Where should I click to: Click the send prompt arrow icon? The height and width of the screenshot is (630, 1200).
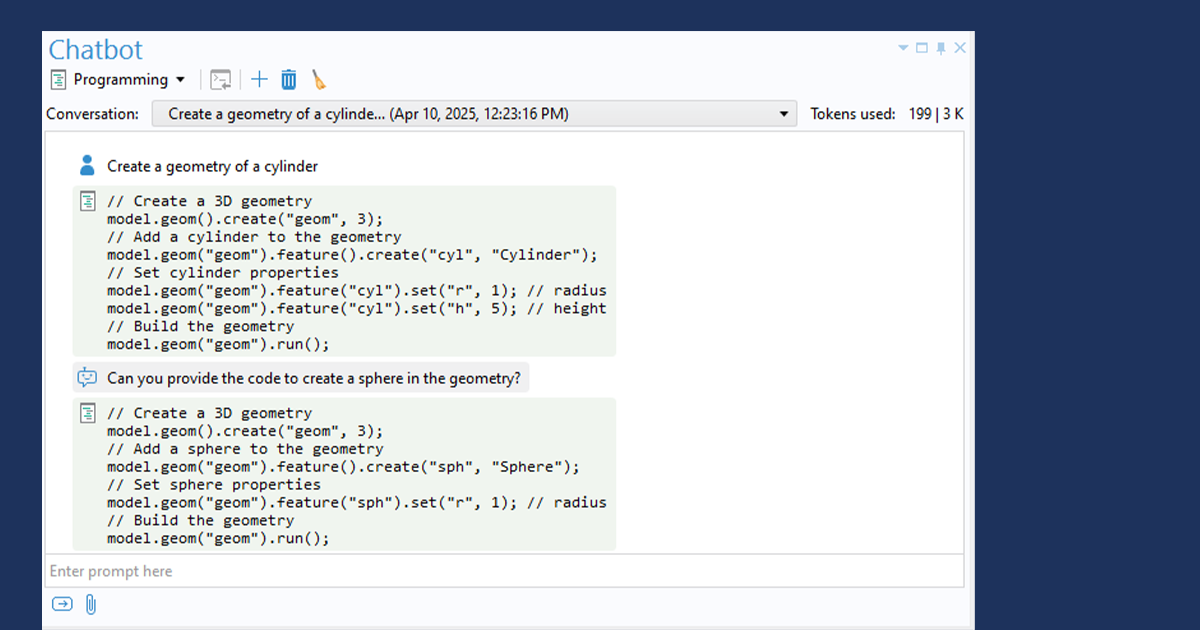(x=62, y=604)
